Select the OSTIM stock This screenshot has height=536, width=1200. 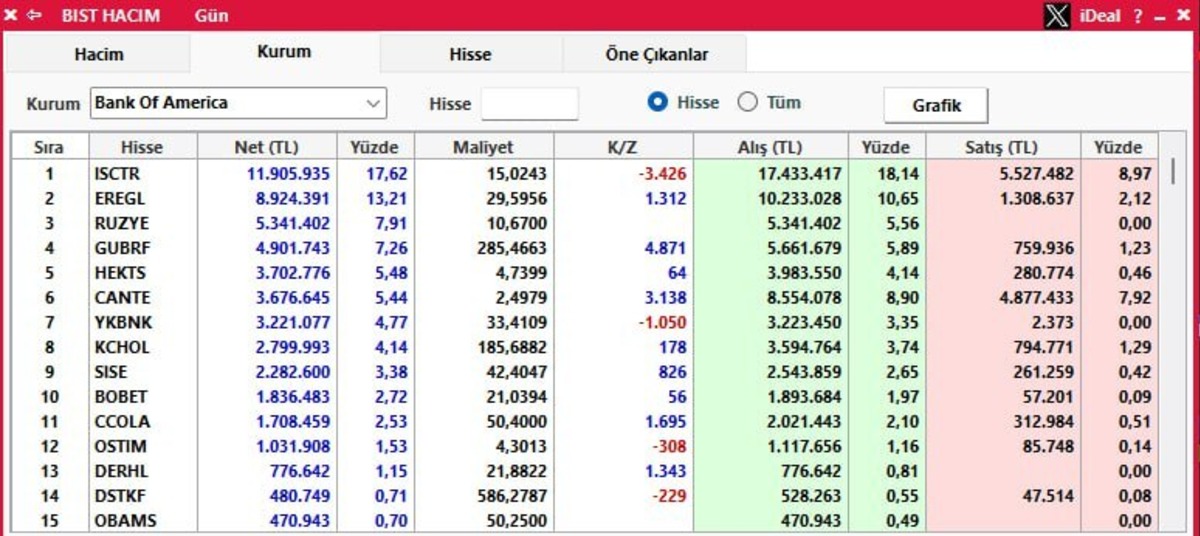point(120,446)
